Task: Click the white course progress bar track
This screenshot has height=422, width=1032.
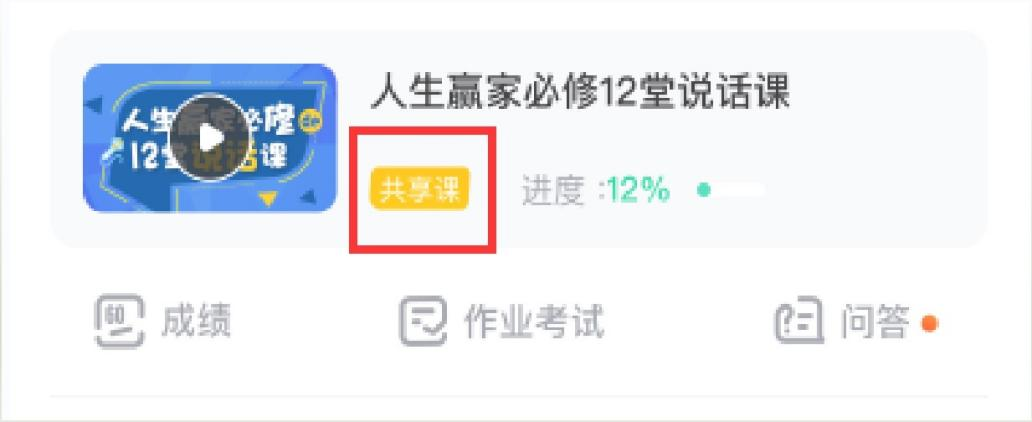Action: tap(732, 191)
